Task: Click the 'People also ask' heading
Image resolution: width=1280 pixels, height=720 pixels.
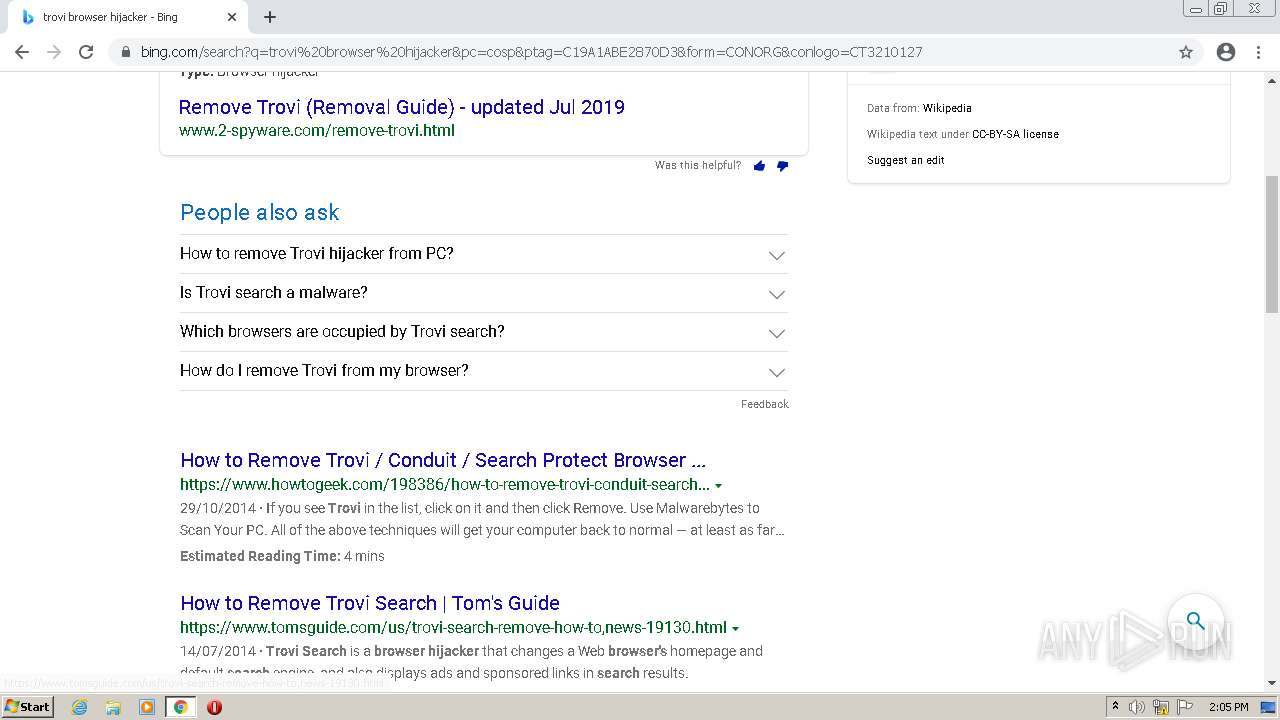Action: (260, 212)
